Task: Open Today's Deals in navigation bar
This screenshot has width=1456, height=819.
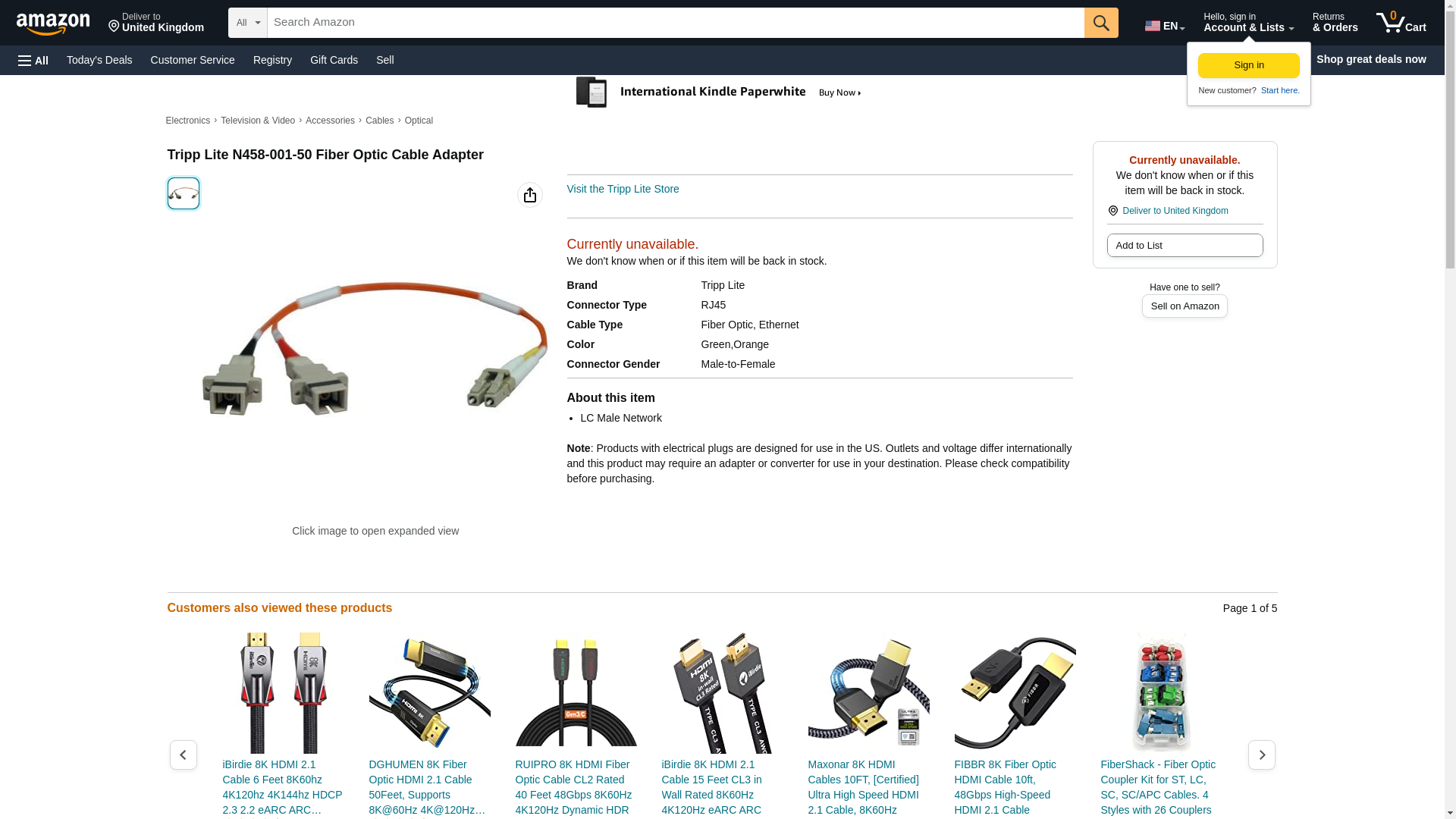Action: [99, 60]
